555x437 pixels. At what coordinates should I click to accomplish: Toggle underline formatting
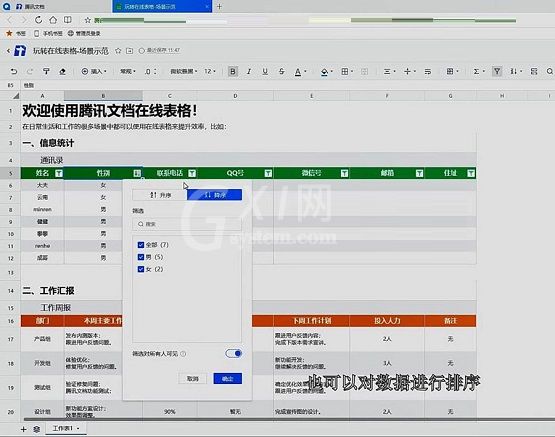point(265,71)
